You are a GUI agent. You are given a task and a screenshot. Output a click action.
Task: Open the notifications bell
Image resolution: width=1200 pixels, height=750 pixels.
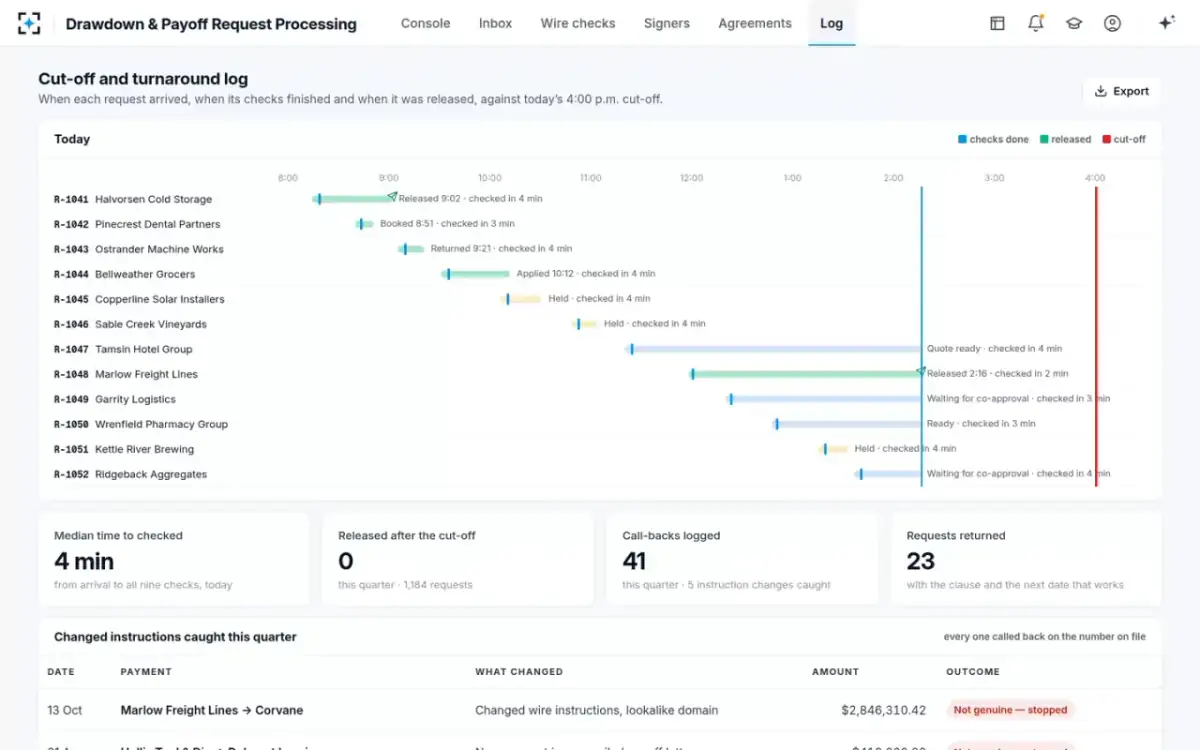tap(1036, 23)
